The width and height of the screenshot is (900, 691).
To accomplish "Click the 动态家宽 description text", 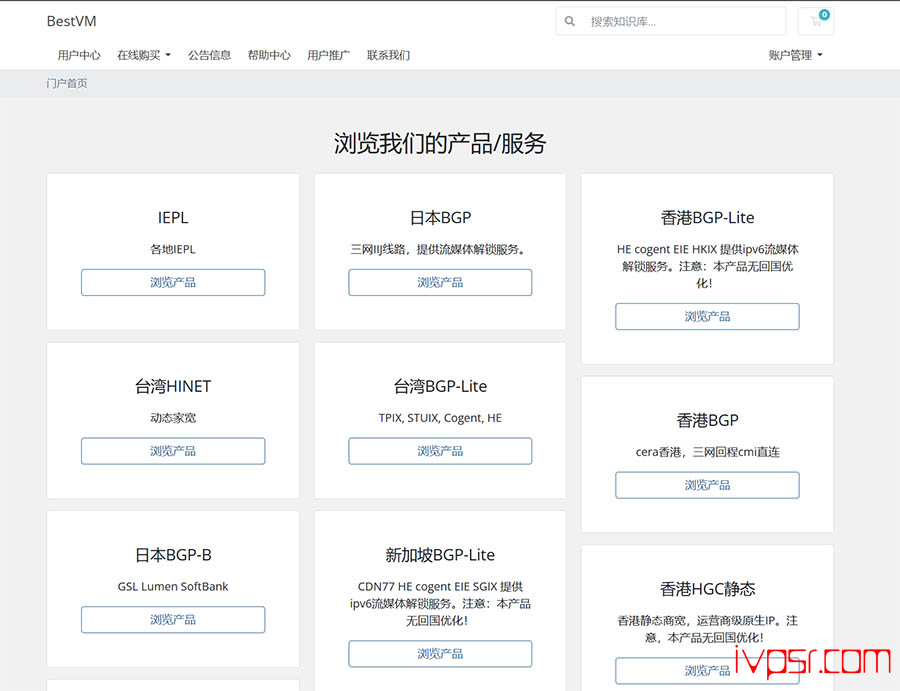I will (x=173, y=418).
